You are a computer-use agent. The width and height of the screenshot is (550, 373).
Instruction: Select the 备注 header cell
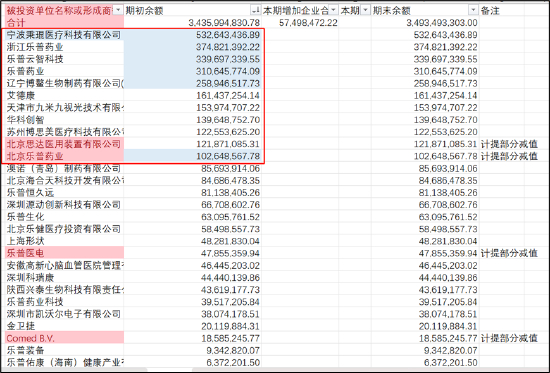pos(490,11)
